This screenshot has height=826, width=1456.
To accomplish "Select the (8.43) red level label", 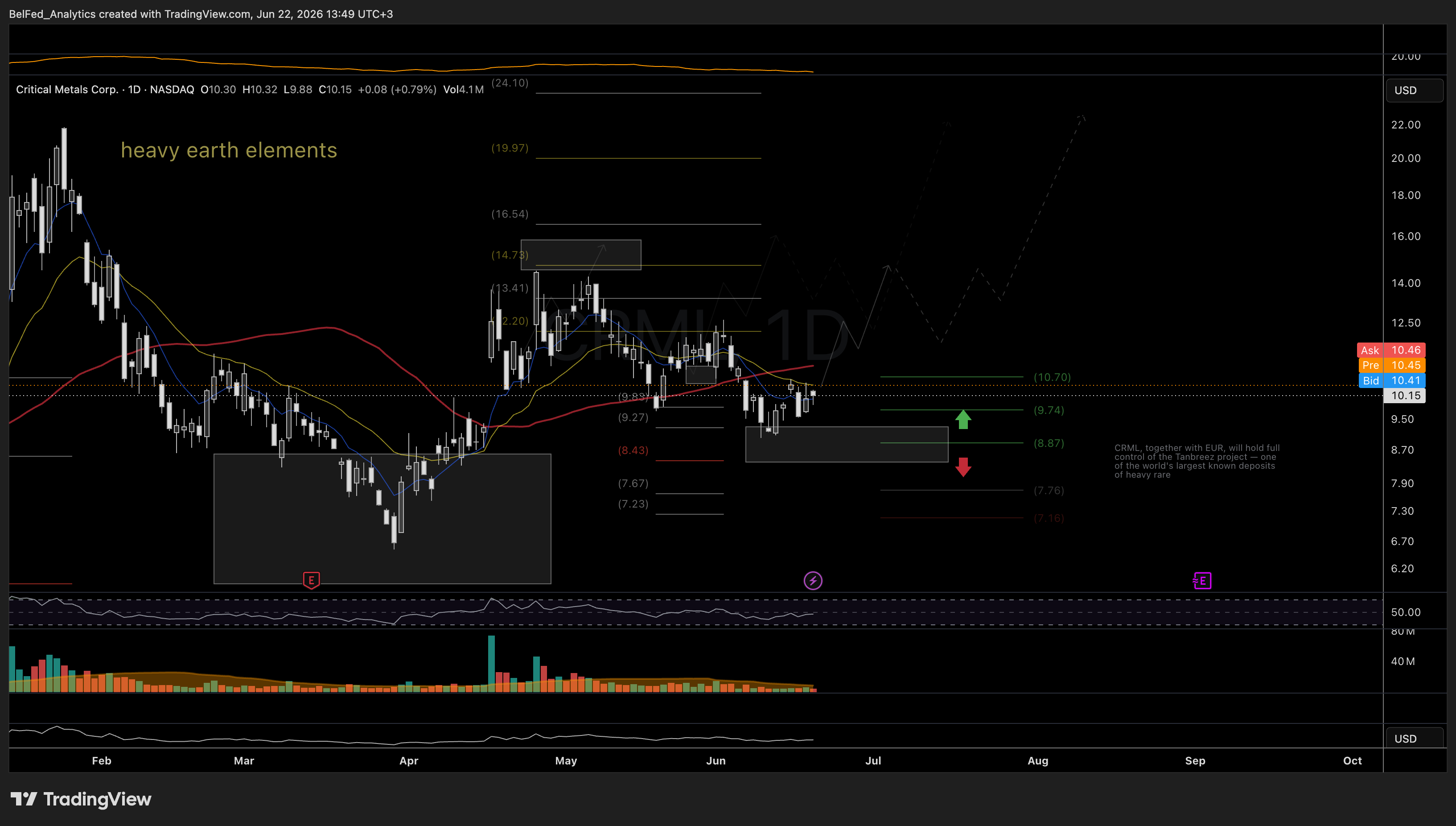I will 633,450.
